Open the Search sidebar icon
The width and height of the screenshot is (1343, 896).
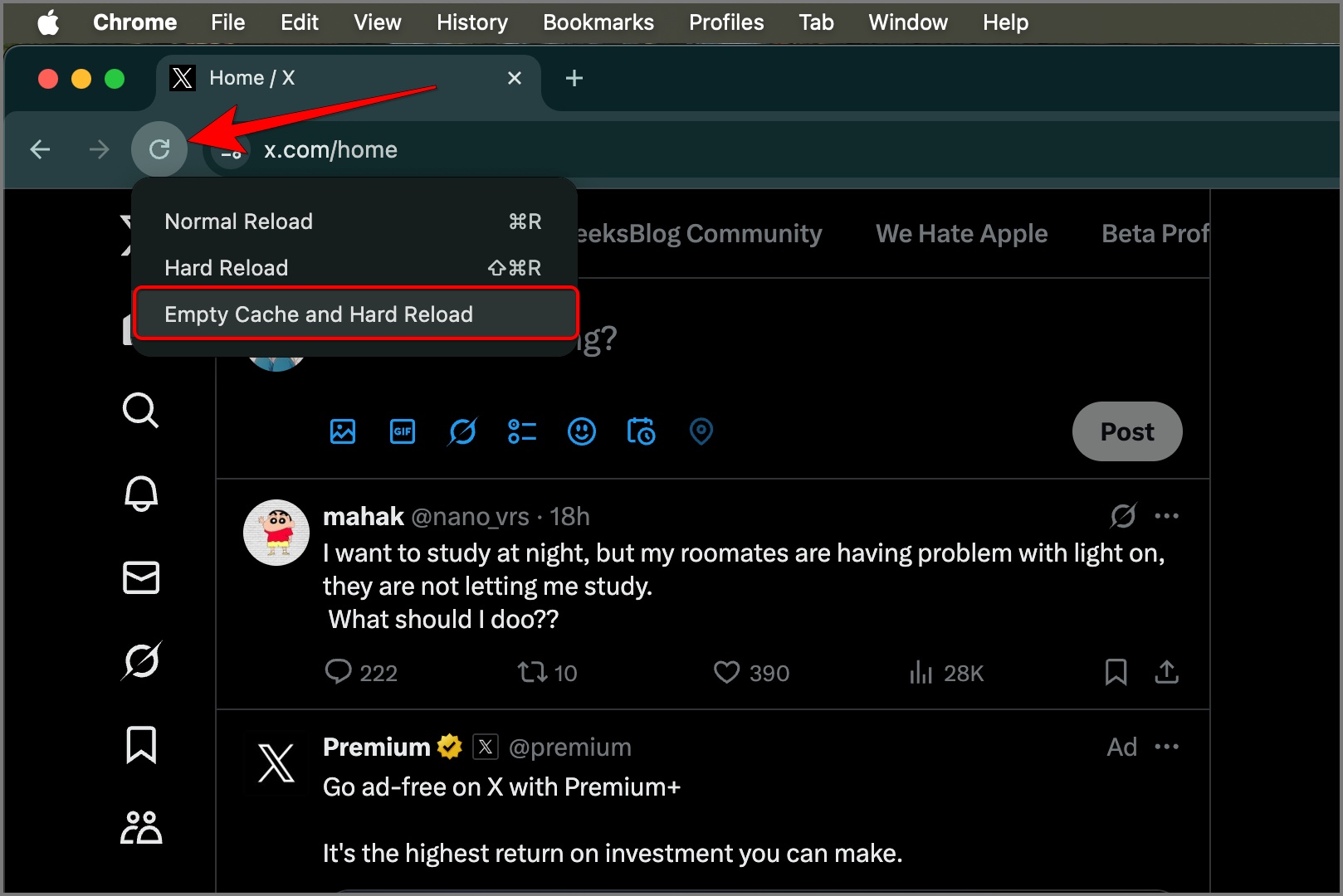tap(141, 411)
